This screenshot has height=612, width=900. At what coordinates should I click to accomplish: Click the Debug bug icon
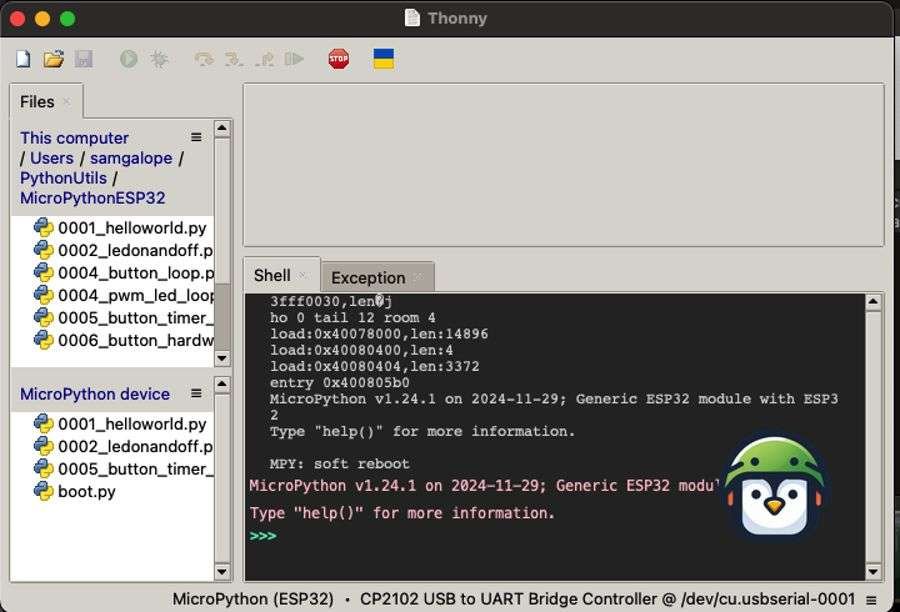pos(159,59)
